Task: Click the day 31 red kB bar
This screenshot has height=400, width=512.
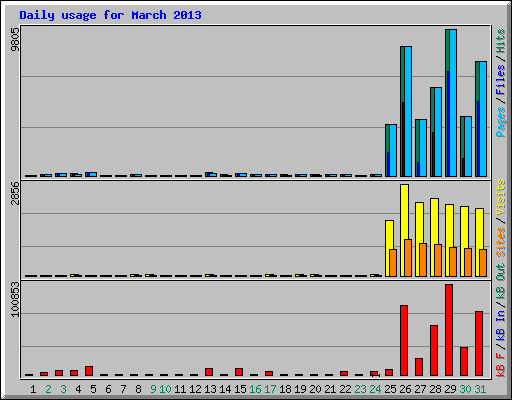Action: (x=479, y=343)
